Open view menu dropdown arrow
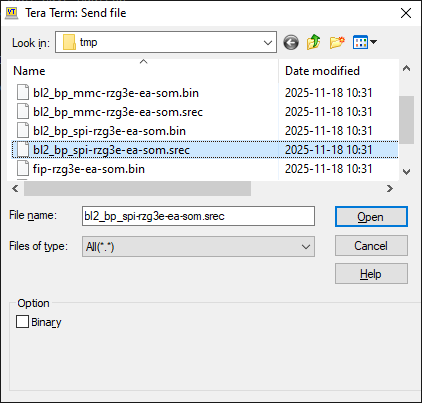Screen dimensions: 422x403 [x=374, y=42]
